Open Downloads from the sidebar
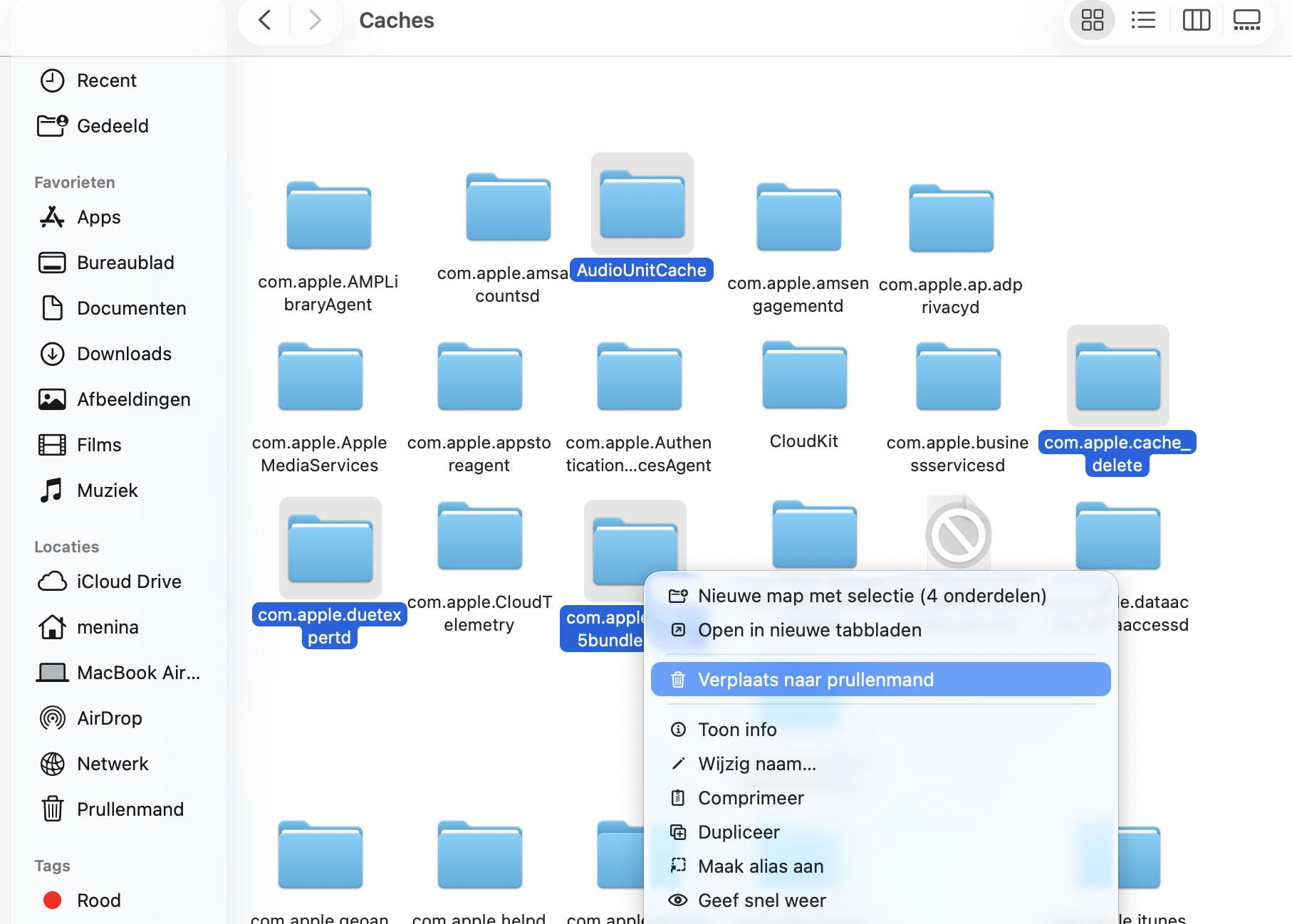 pyautogui.click(x=123, y=353)
